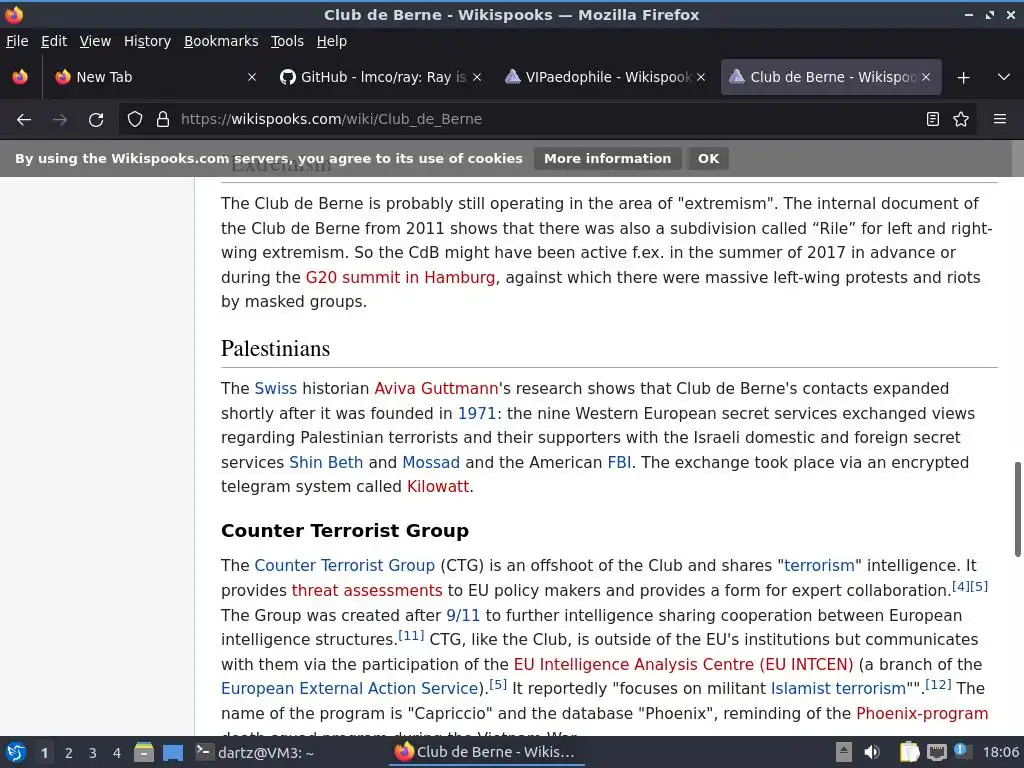Jump to citation reference [11]
This screenshot has width=1024, height=768.
(411, 635)
